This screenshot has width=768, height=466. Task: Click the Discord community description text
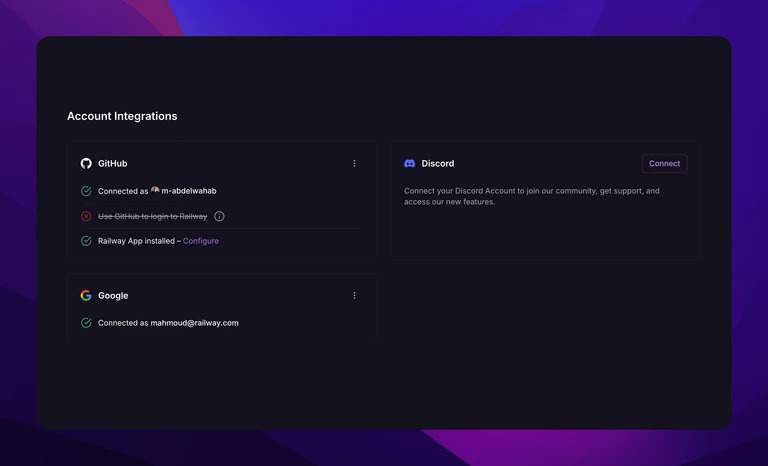(x=532, y=196)
